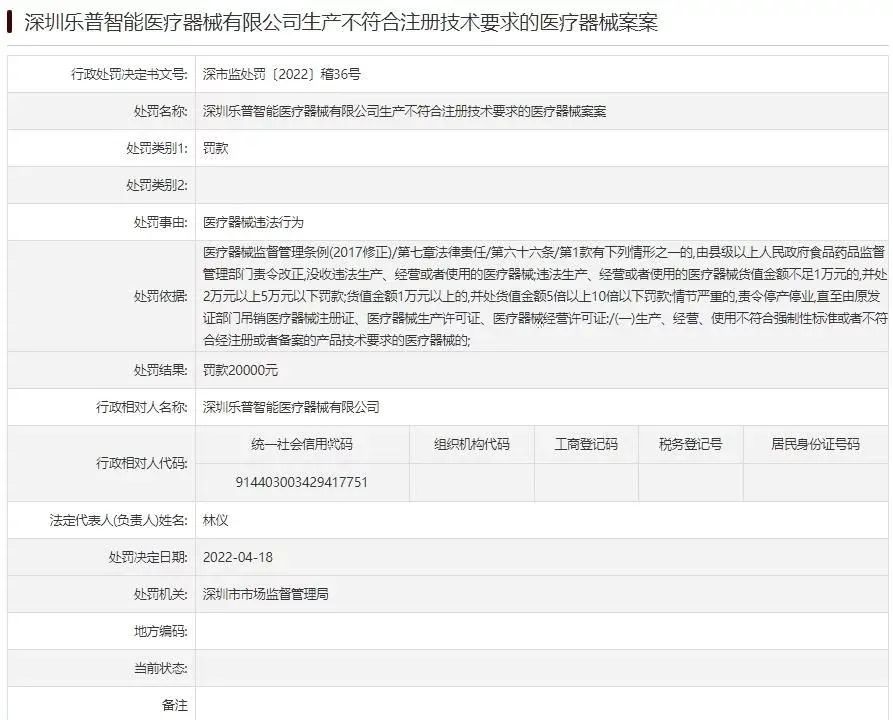Select the 居民身份证号码 column header
The image size is (893, 720).
point(816,444)
